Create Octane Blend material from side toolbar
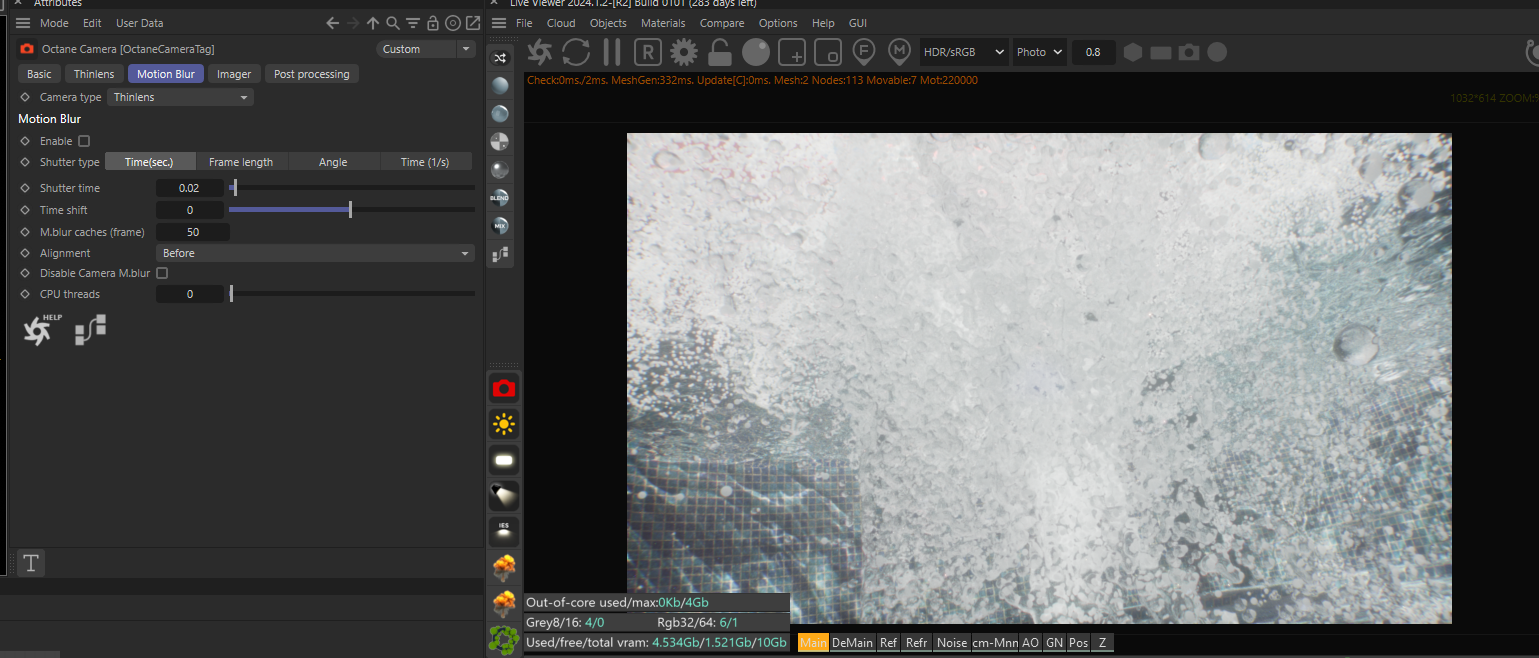 point(500,197)
